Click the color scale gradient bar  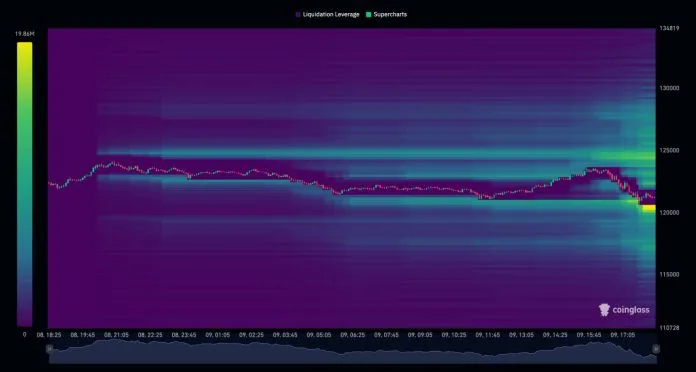[x=24, y=184]
